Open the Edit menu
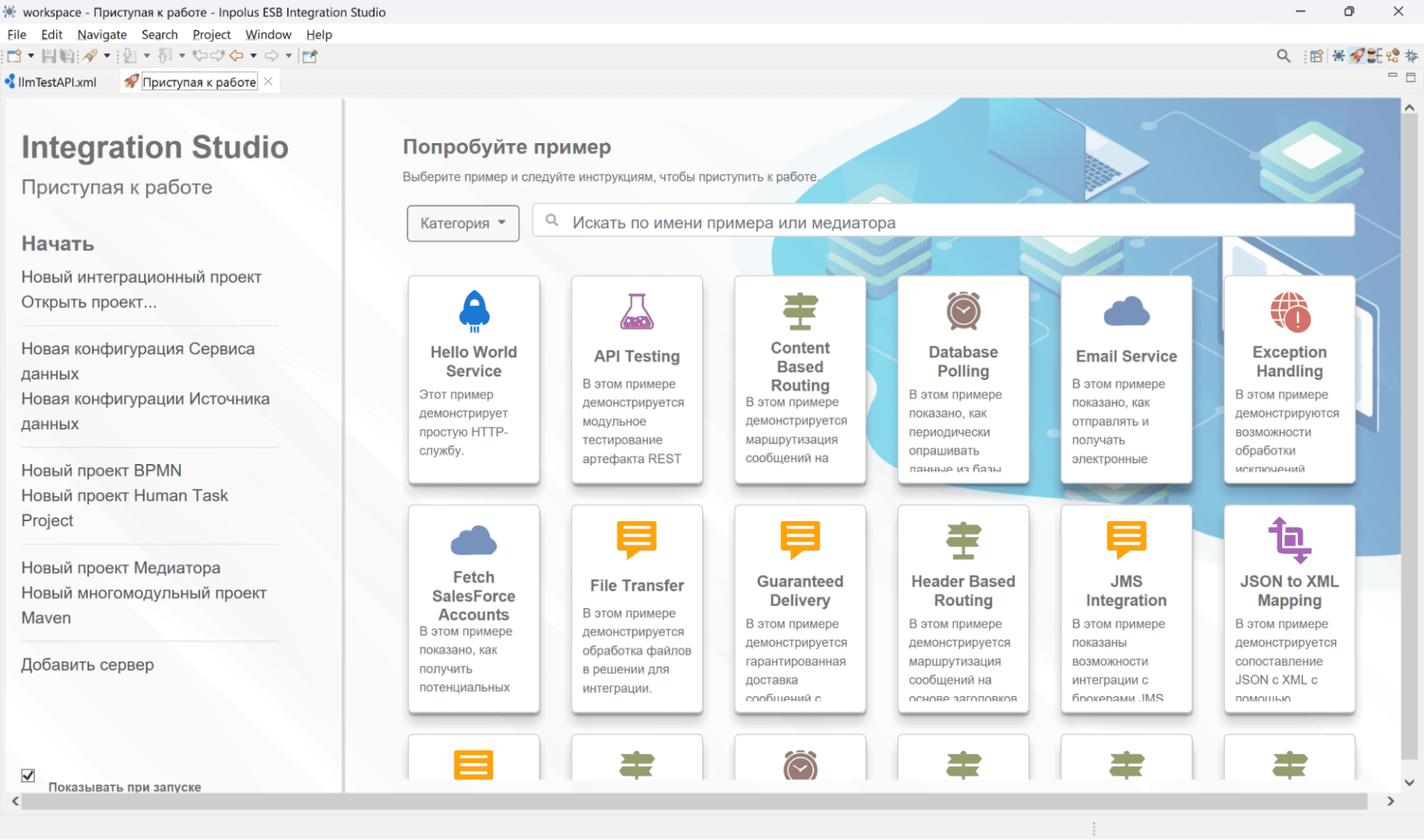The height and width of the screenshot is (840, 1424). tap(51, 34)
